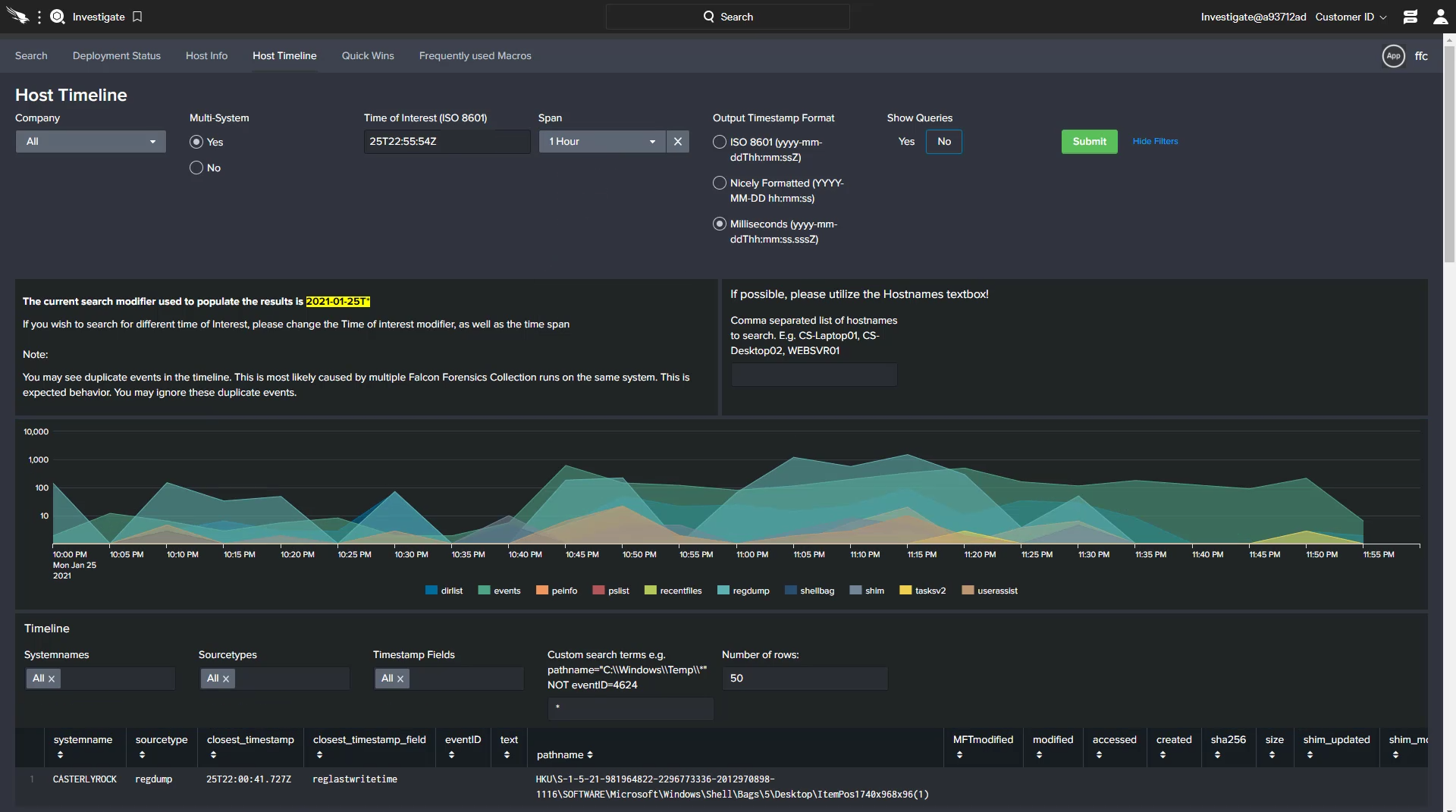Click the Investigate magnifier icon
1456x812 pixels.
(58, 17)
